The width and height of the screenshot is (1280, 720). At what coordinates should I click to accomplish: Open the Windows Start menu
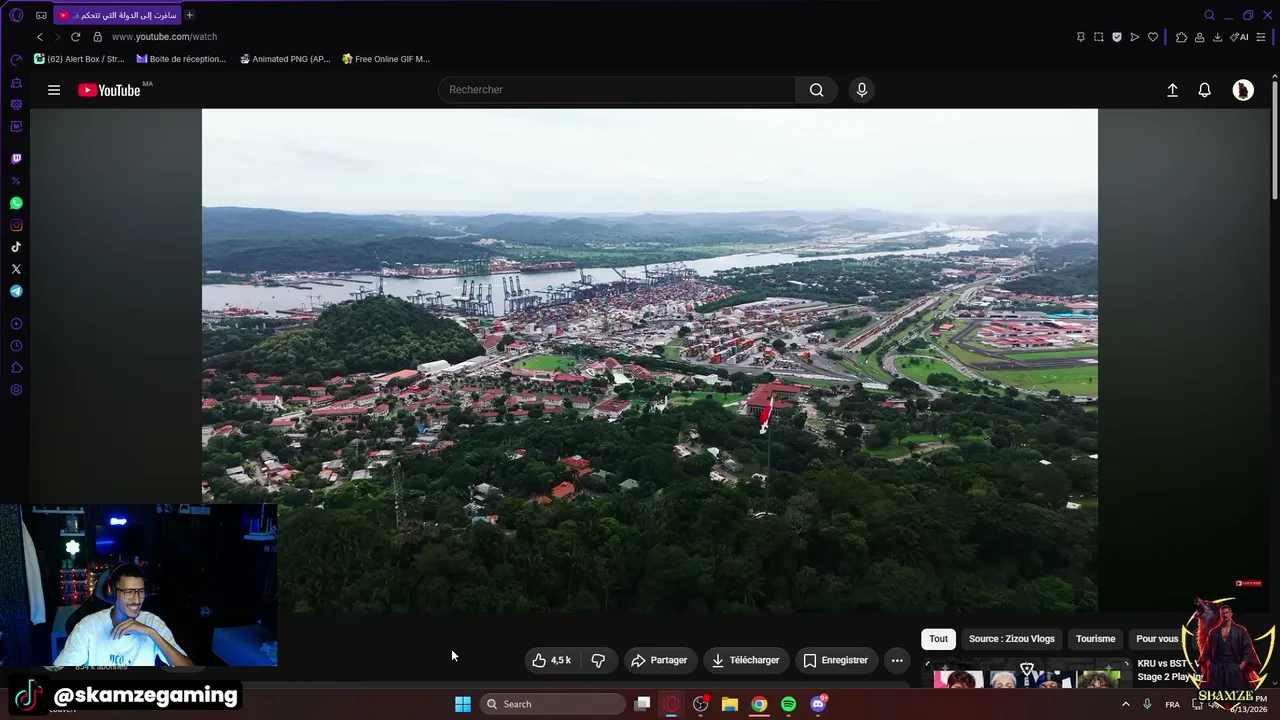[x=463, y=704]
